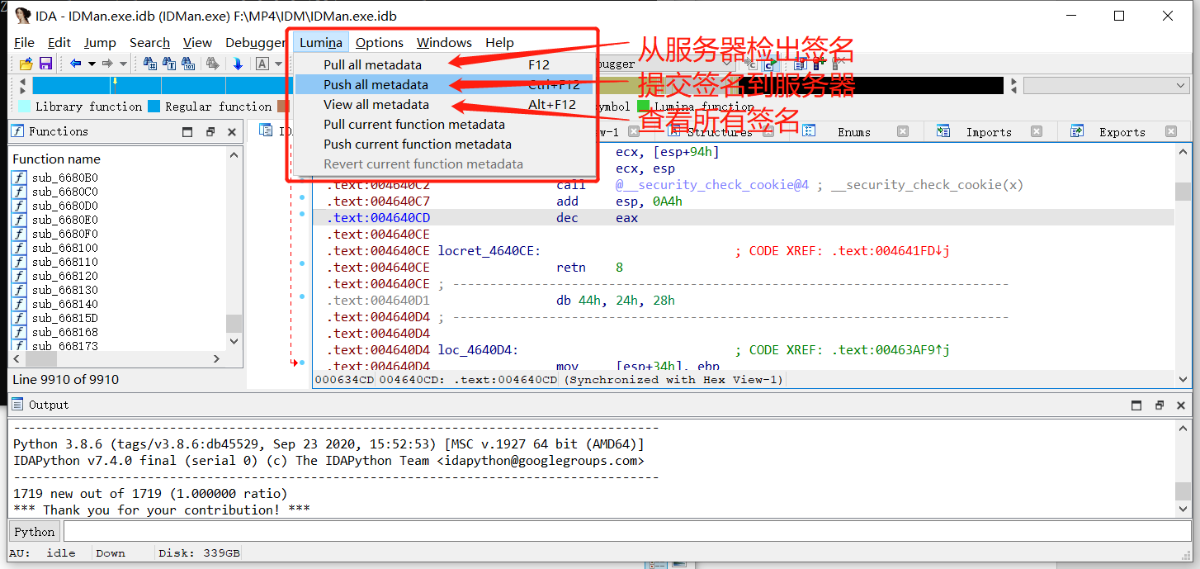This screenshot has height=569, width=1200.
Task: Click the Library function color legend swatch
Action: click(x=23, y=106)
